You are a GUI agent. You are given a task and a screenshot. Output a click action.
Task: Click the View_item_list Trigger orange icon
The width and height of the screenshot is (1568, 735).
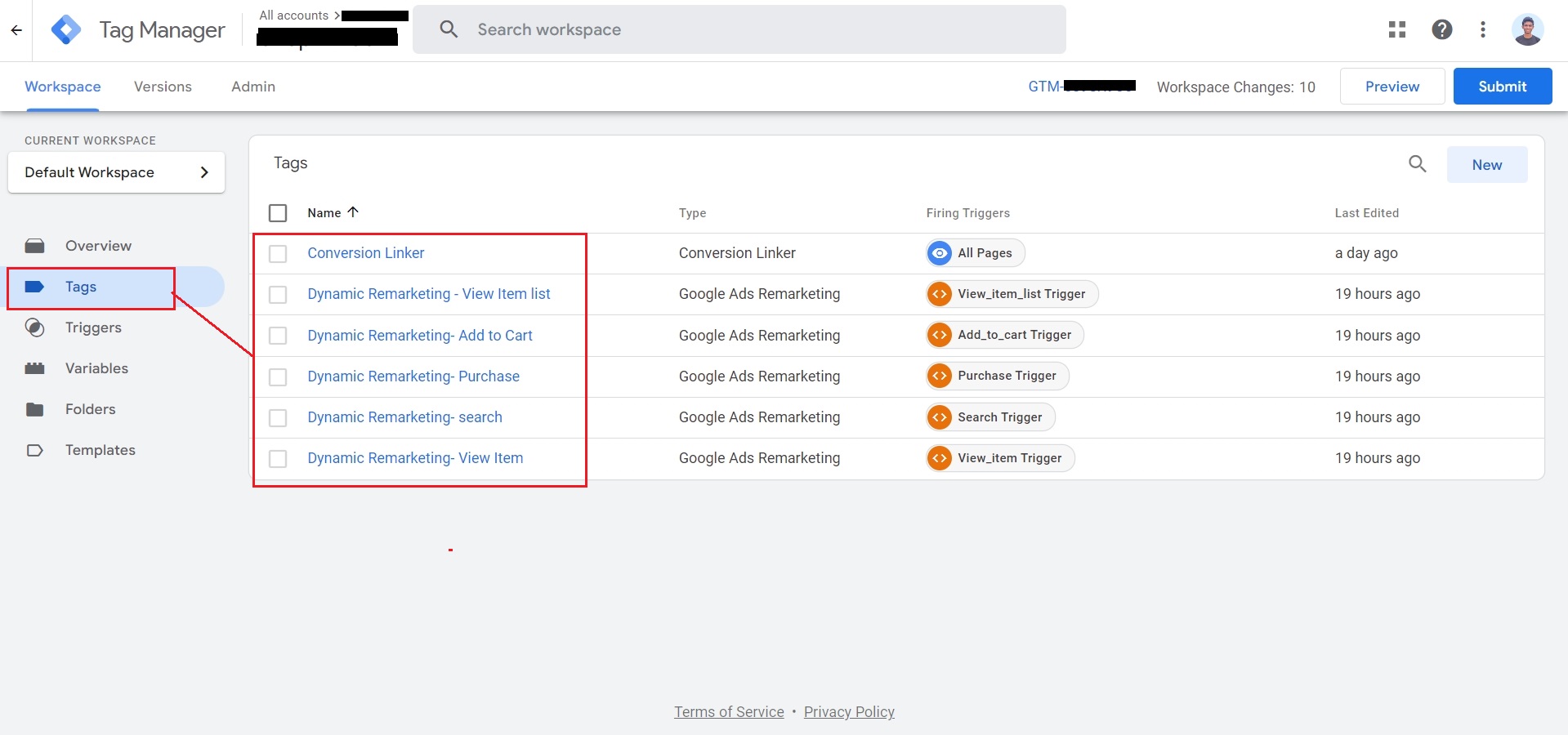[940, 294]
